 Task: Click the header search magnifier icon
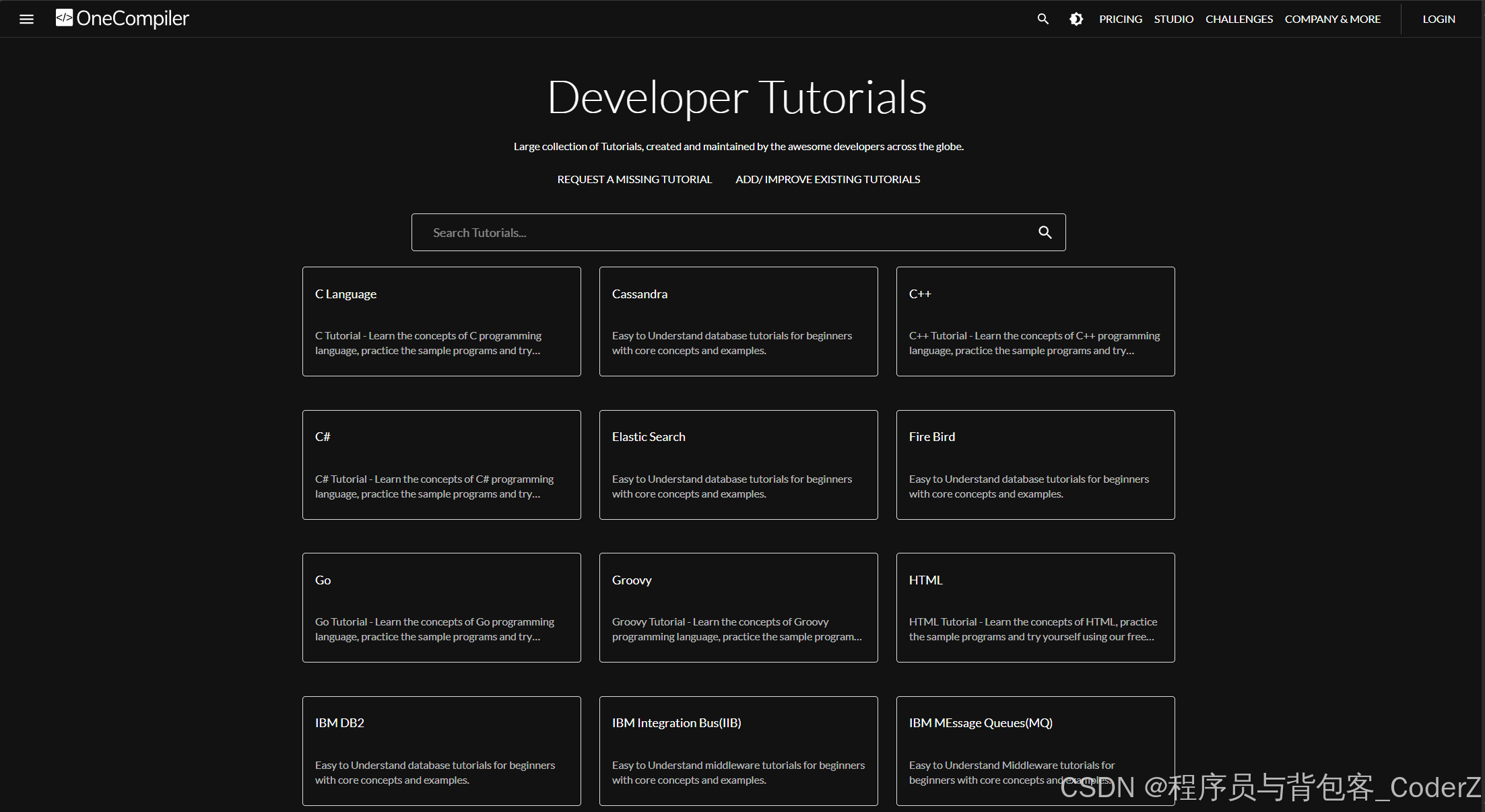point(1043,19)
